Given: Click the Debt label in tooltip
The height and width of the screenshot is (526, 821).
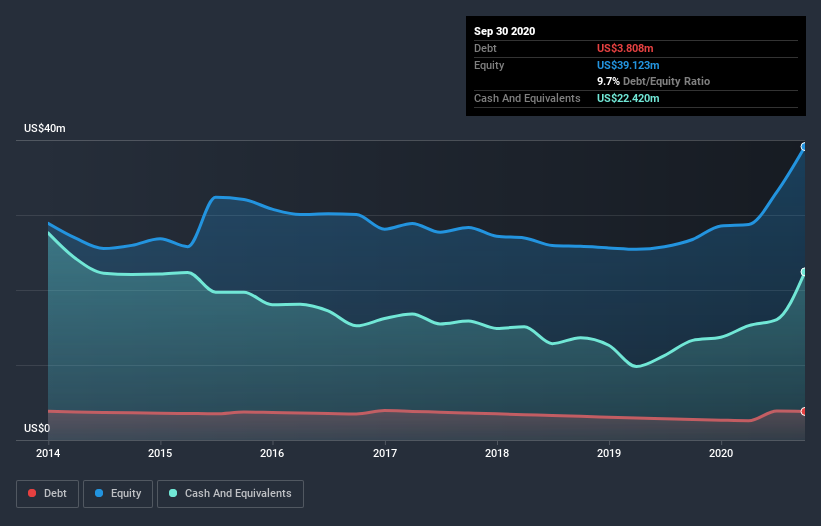Looking at the screenshot, I should pyautogui.click(x=485, y=48).
